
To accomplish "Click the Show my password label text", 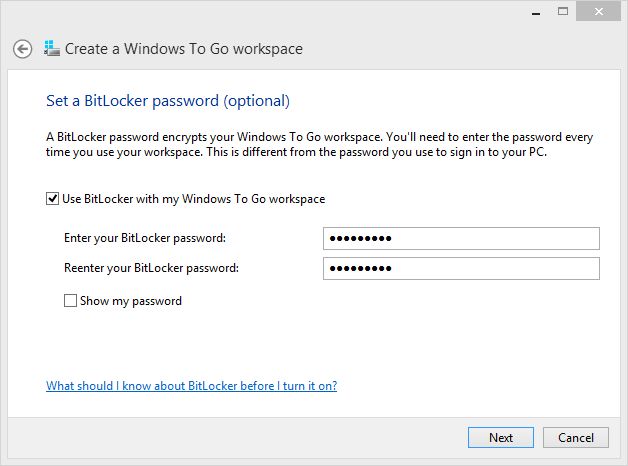I will click(x=131, y=301).
